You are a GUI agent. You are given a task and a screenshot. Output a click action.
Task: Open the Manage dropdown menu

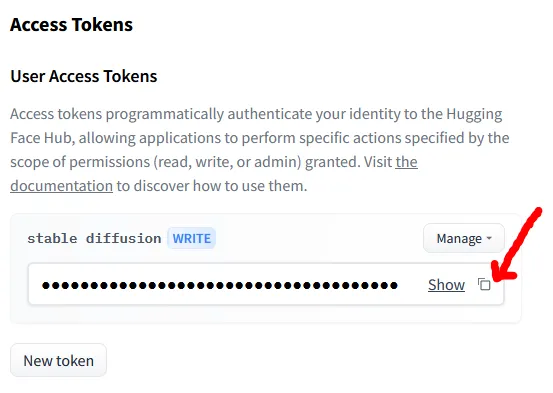[x=464, y=238]
